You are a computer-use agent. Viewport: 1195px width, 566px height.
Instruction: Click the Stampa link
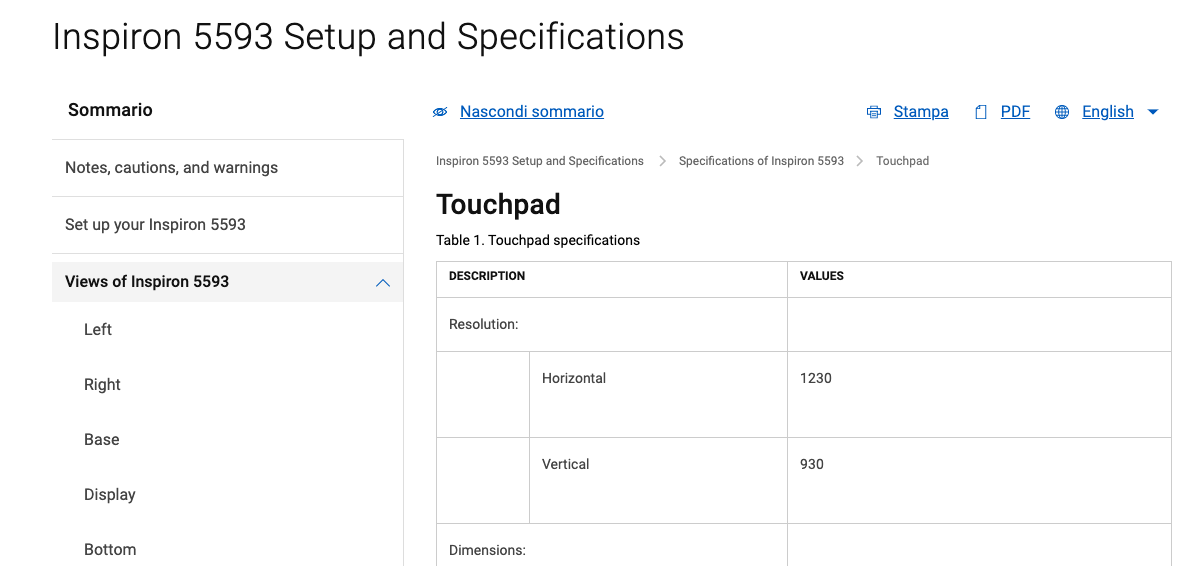tap(921, 112)
